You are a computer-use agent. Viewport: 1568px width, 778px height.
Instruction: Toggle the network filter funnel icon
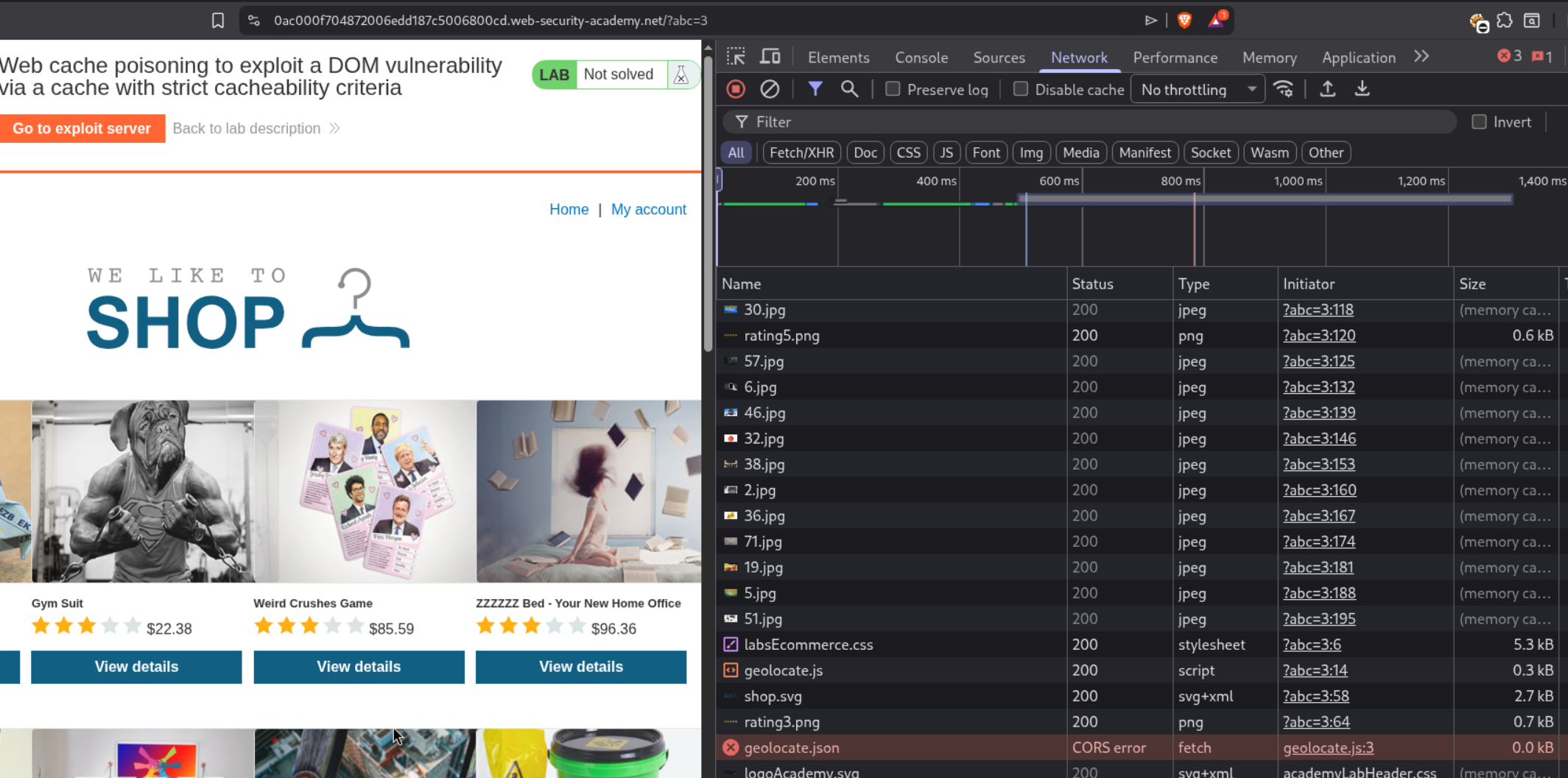pos(815,89)
